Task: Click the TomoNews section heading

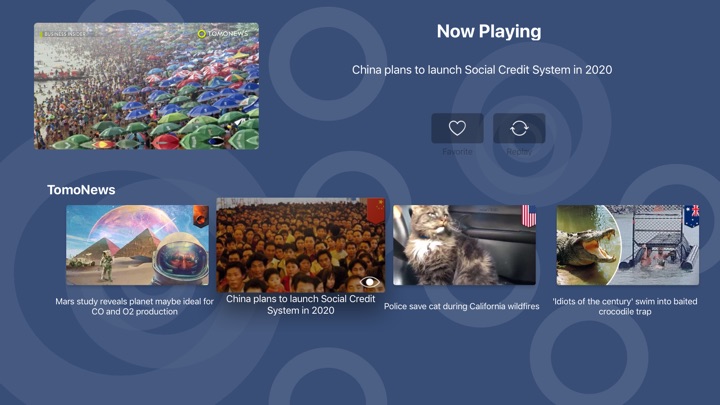Action: (81, 190)
